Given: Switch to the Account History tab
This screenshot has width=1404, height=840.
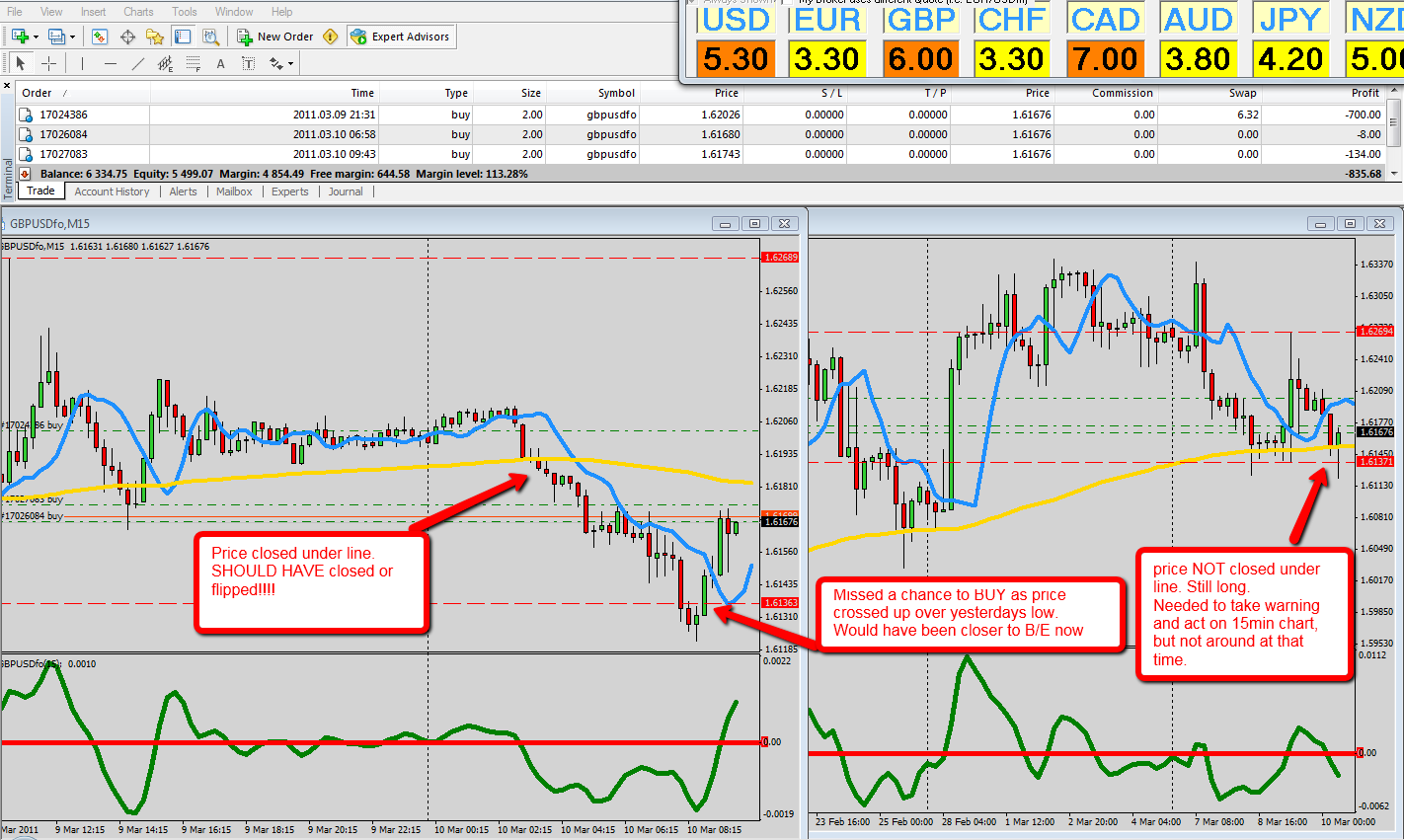Looking at the screenshot, I should point(112,191).
